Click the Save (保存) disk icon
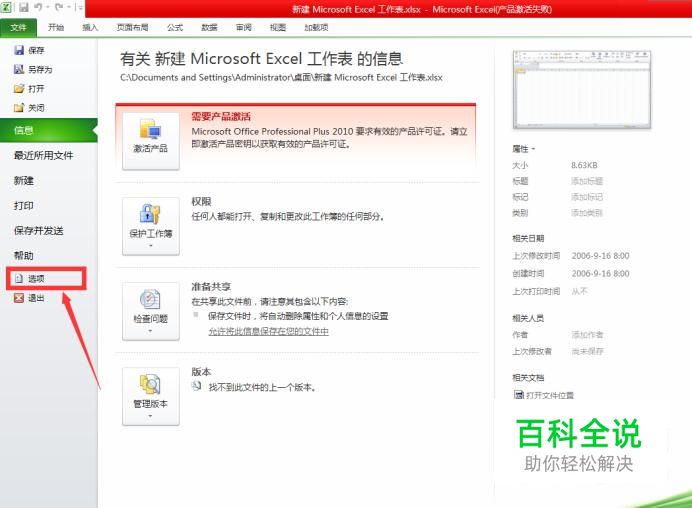The width and height of the screenshot is (692, 508). click(19, 50)
